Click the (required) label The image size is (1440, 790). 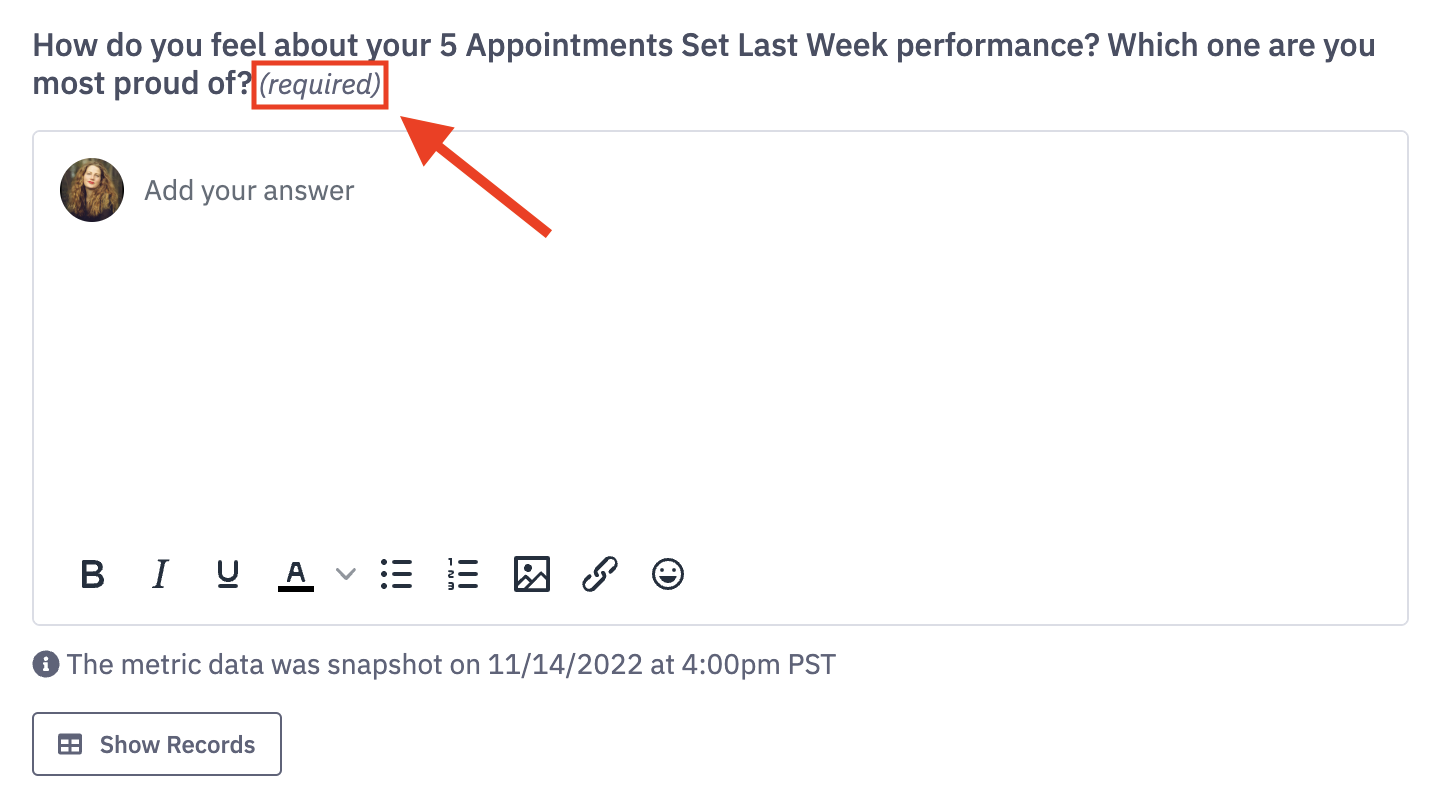pyautogui.click(x=320, y=85)
